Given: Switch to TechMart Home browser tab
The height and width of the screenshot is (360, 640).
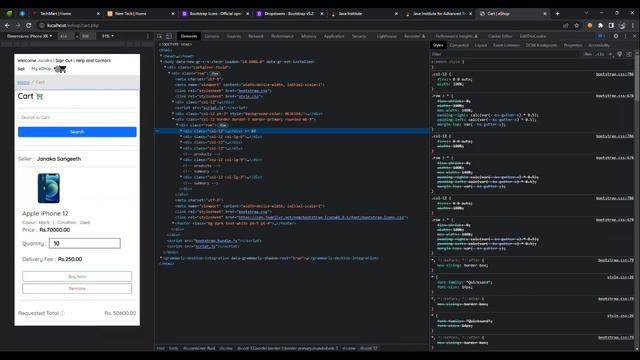Looking at the screenshot, I should [x=65, y=13].
